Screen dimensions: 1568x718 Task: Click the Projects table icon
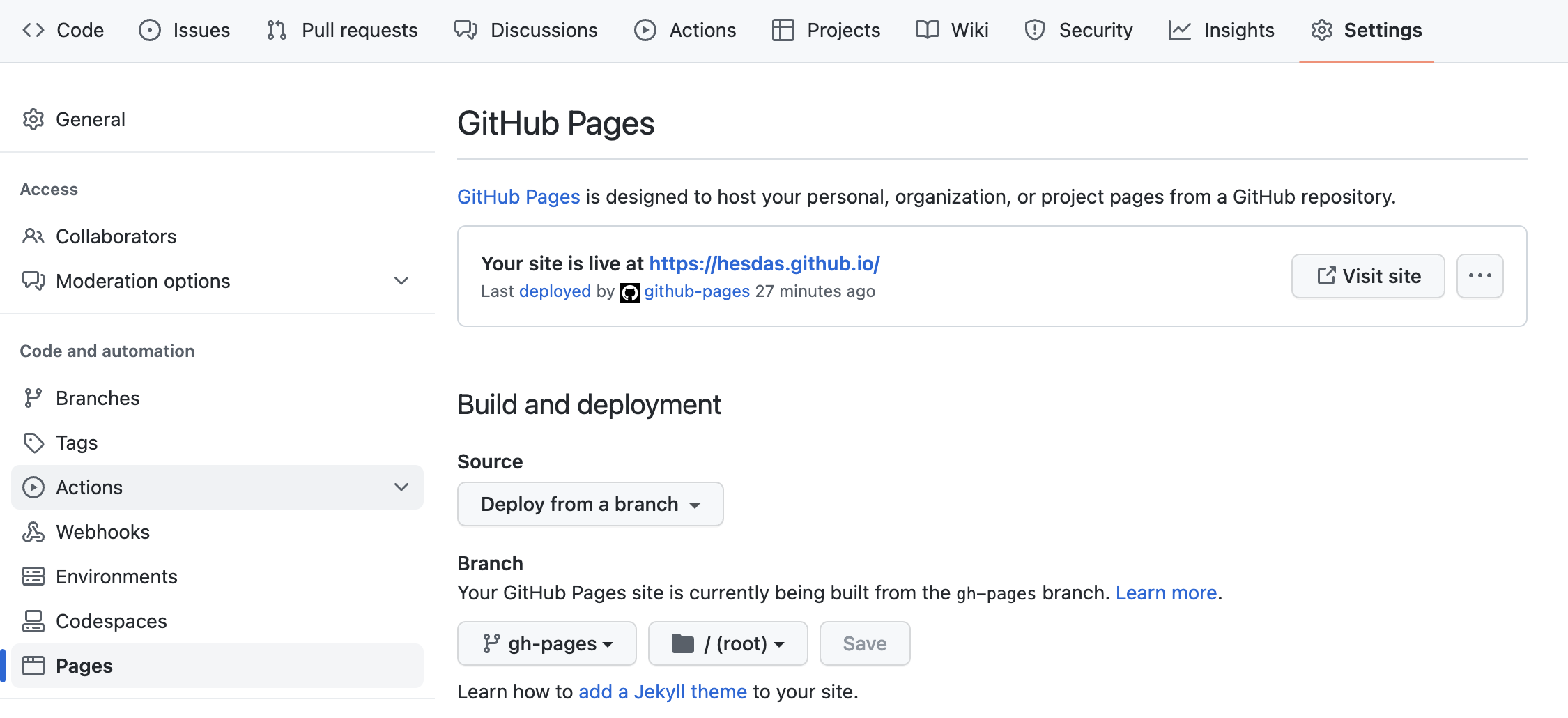[x=783, y=30]
